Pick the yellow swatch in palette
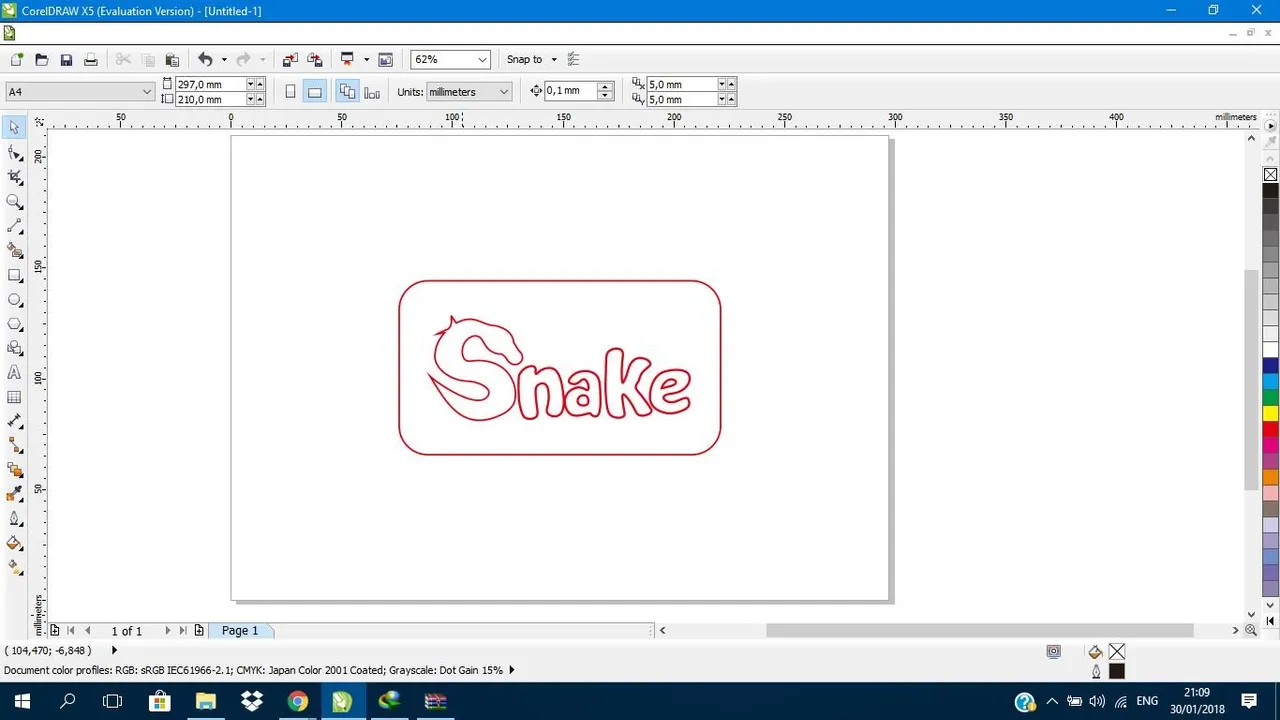The width and height of the screenshot is (1280, 720). tap(1271, 413)
